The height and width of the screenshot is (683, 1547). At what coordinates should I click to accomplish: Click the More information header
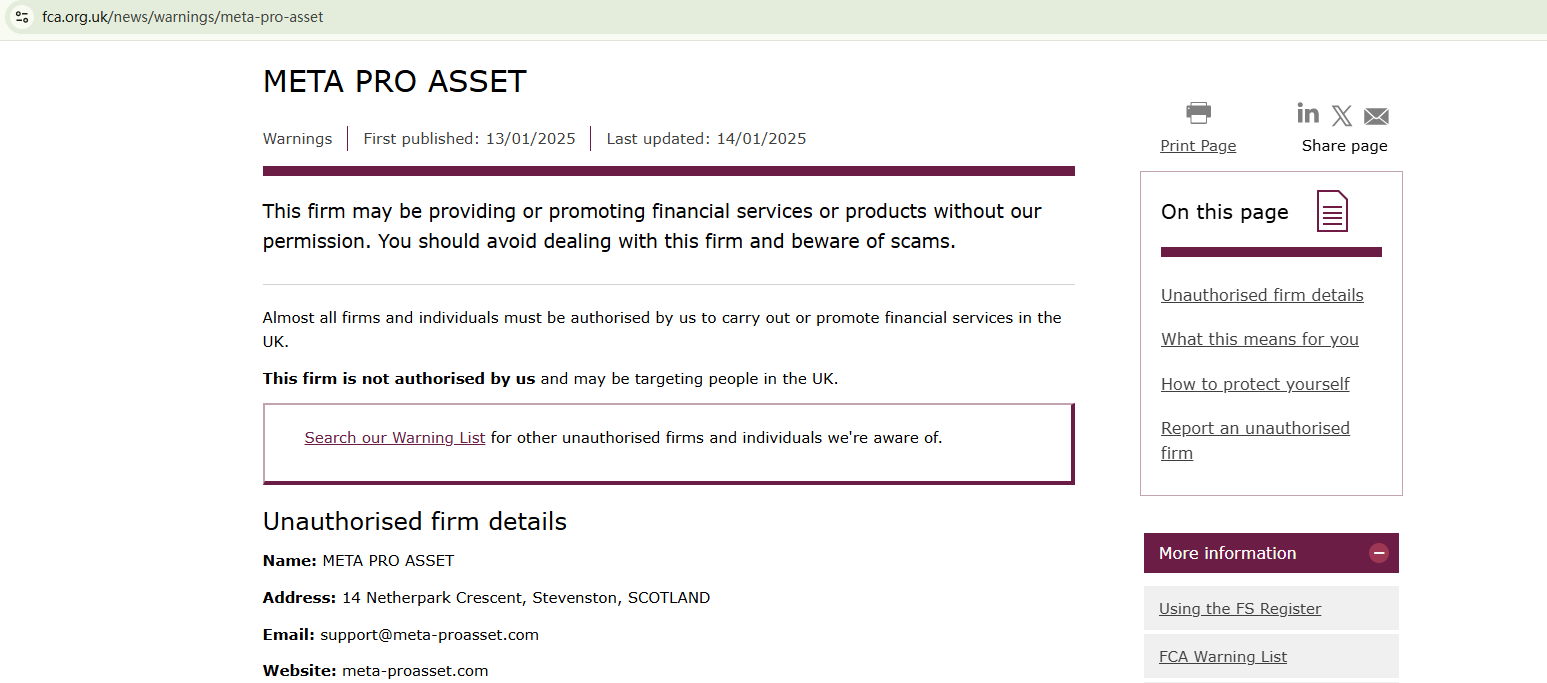1227,553
